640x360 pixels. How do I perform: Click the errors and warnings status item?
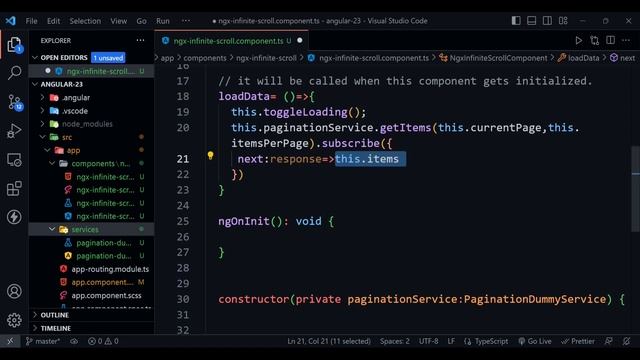click(103, 341)
